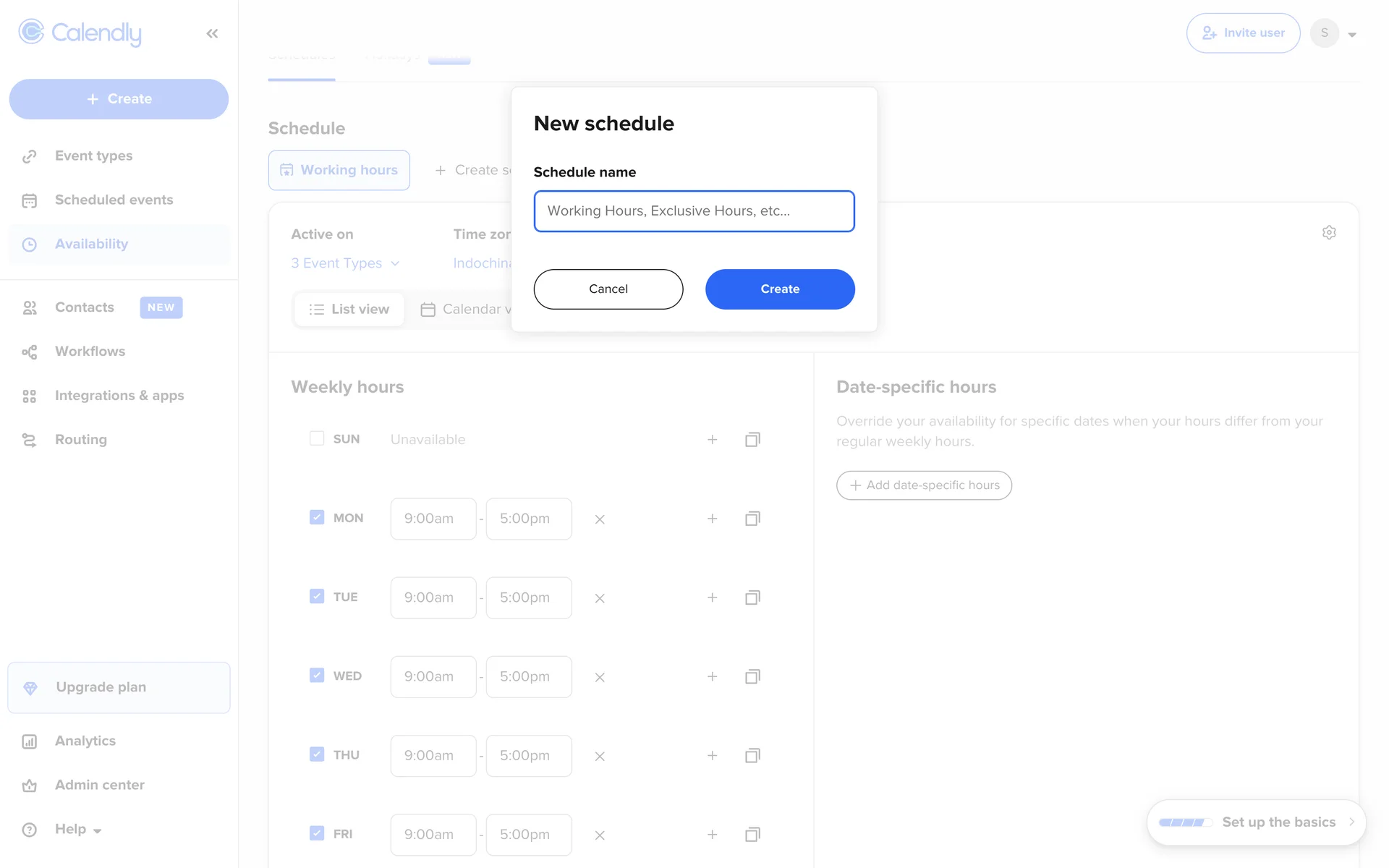Screen dimensions: 1389x868
Task: Remove Tuesday's time interval with X
Action: (599, 598)
